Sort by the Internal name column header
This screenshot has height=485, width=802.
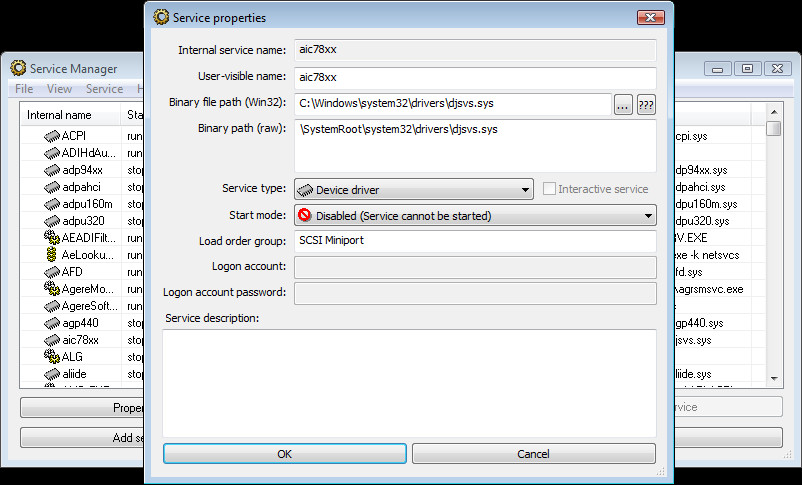(71, 115)
